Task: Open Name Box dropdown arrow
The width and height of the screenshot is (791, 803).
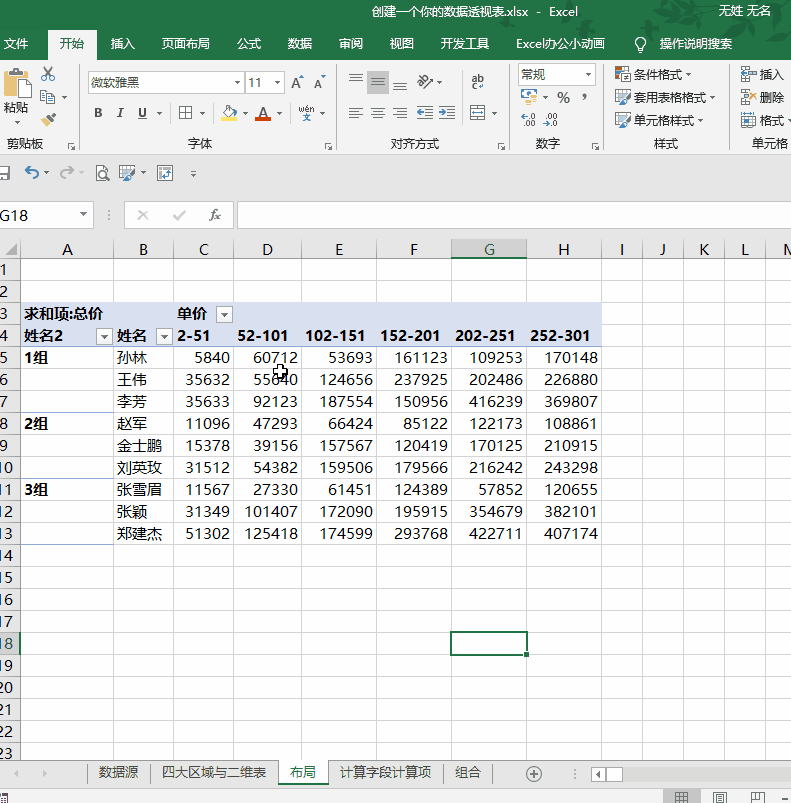Action: 83,215
